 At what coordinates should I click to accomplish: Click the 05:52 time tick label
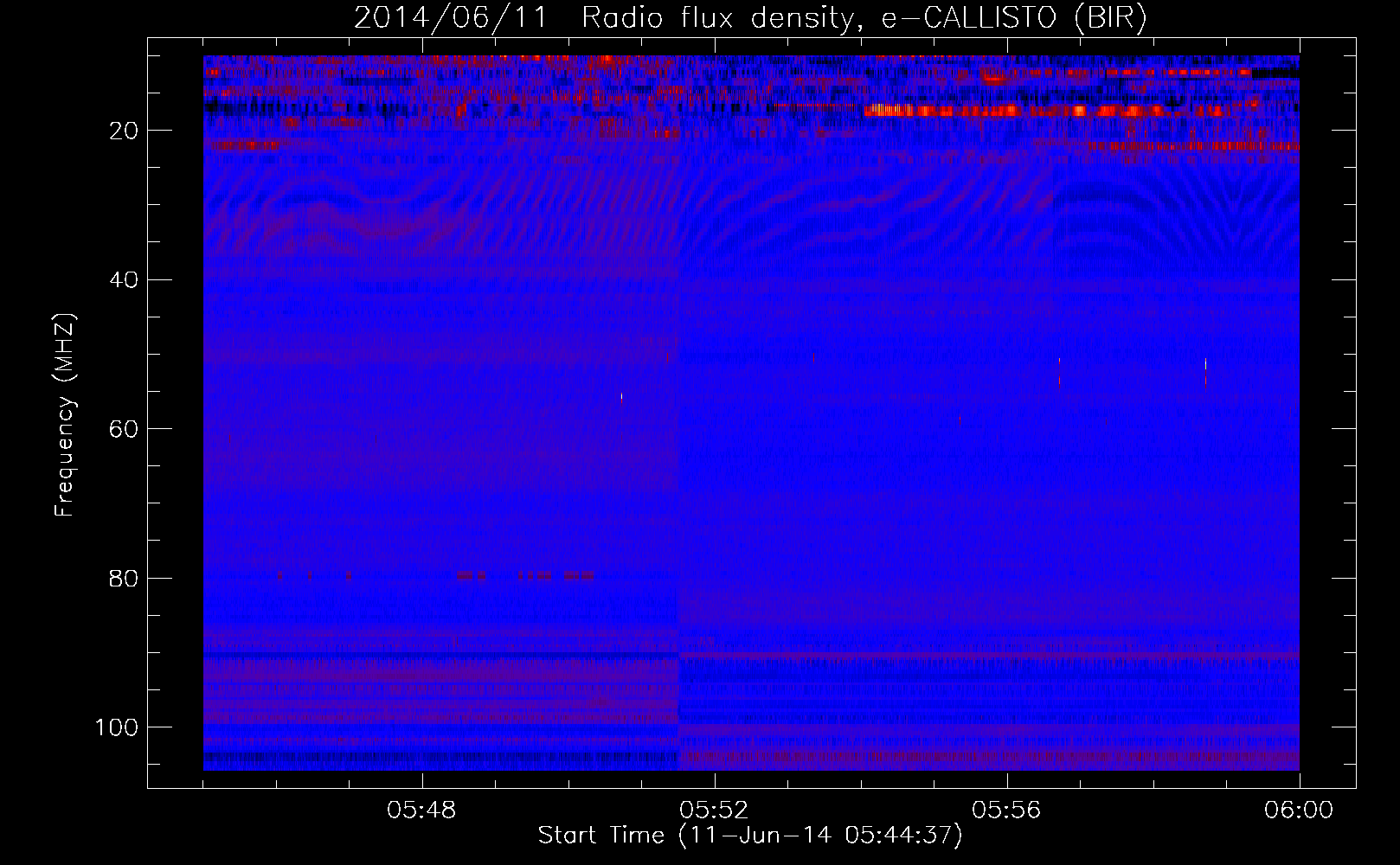click(715, 811)
